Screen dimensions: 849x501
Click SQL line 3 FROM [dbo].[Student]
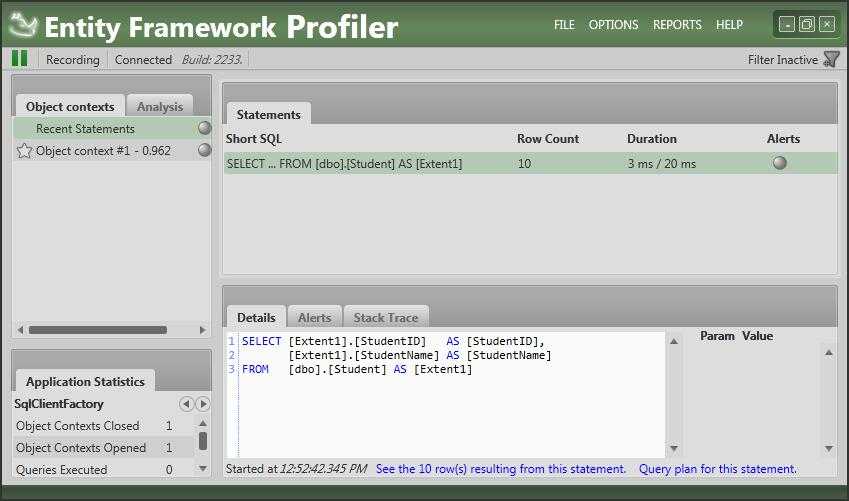point(357,369)
